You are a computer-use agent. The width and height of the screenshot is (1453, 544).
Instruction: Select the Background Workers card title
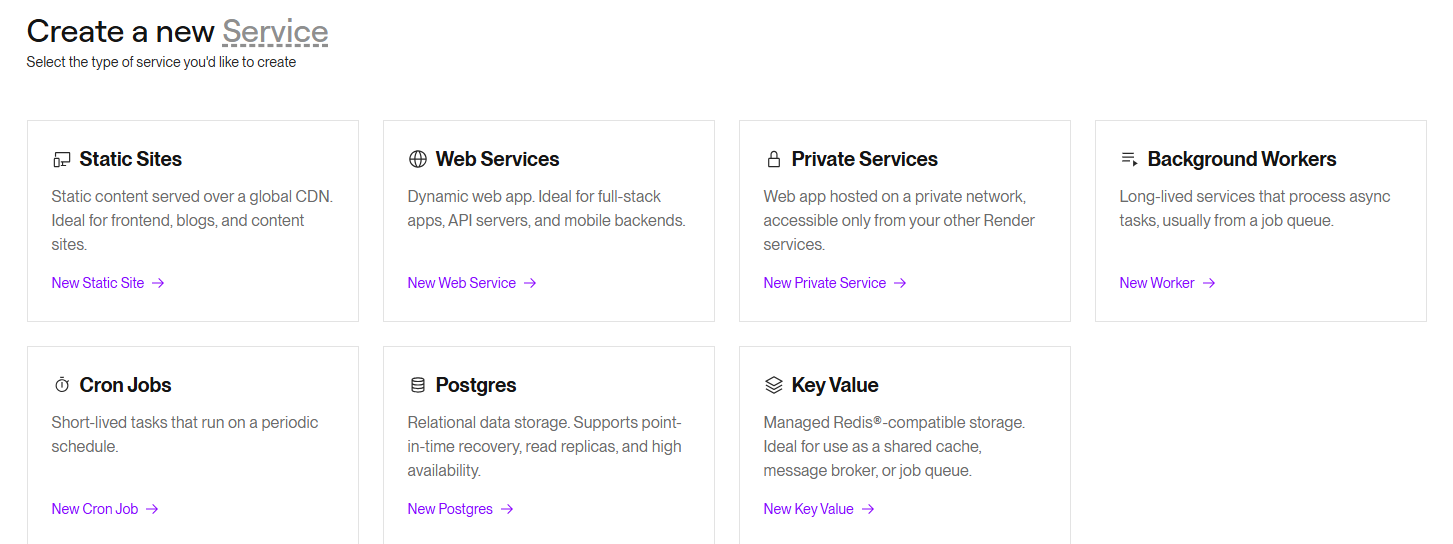[1242, 159]
